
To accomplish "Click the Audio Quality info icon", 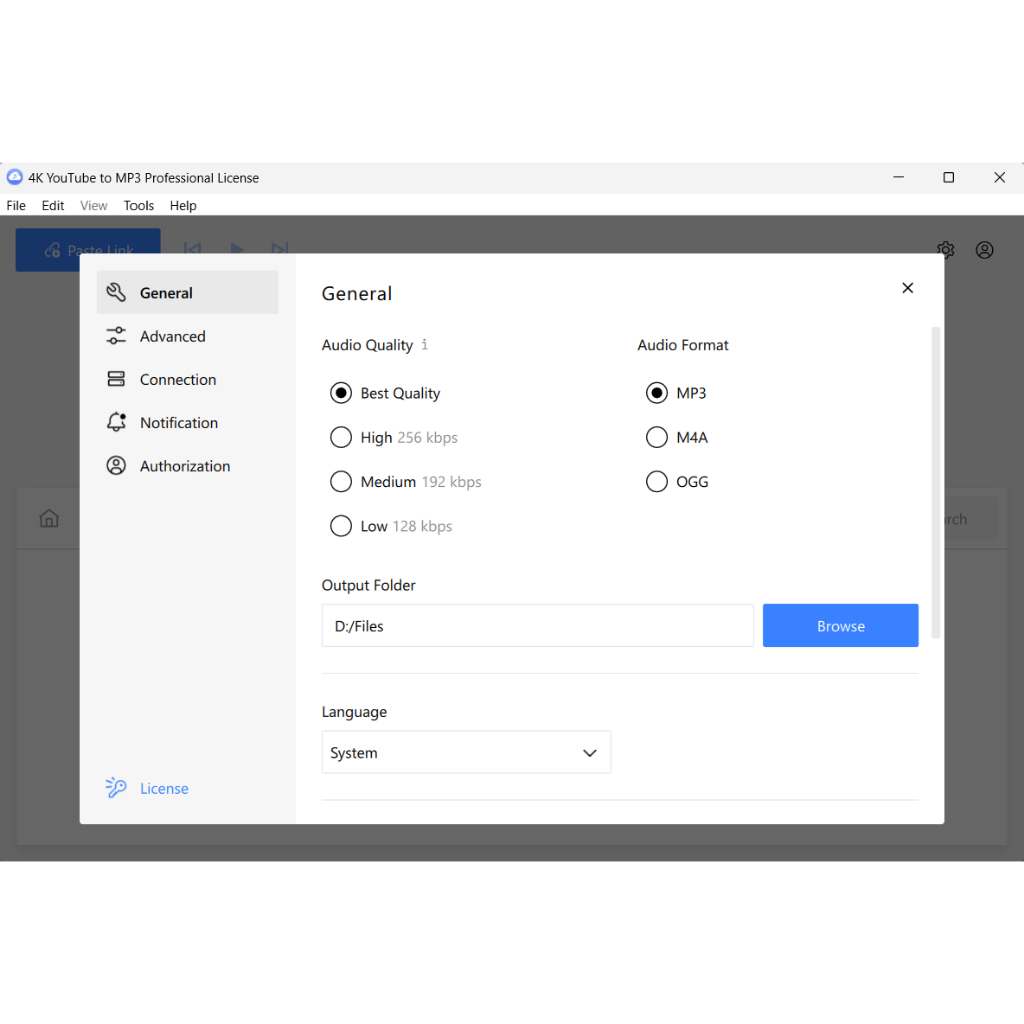I will [x=424, y=345].
